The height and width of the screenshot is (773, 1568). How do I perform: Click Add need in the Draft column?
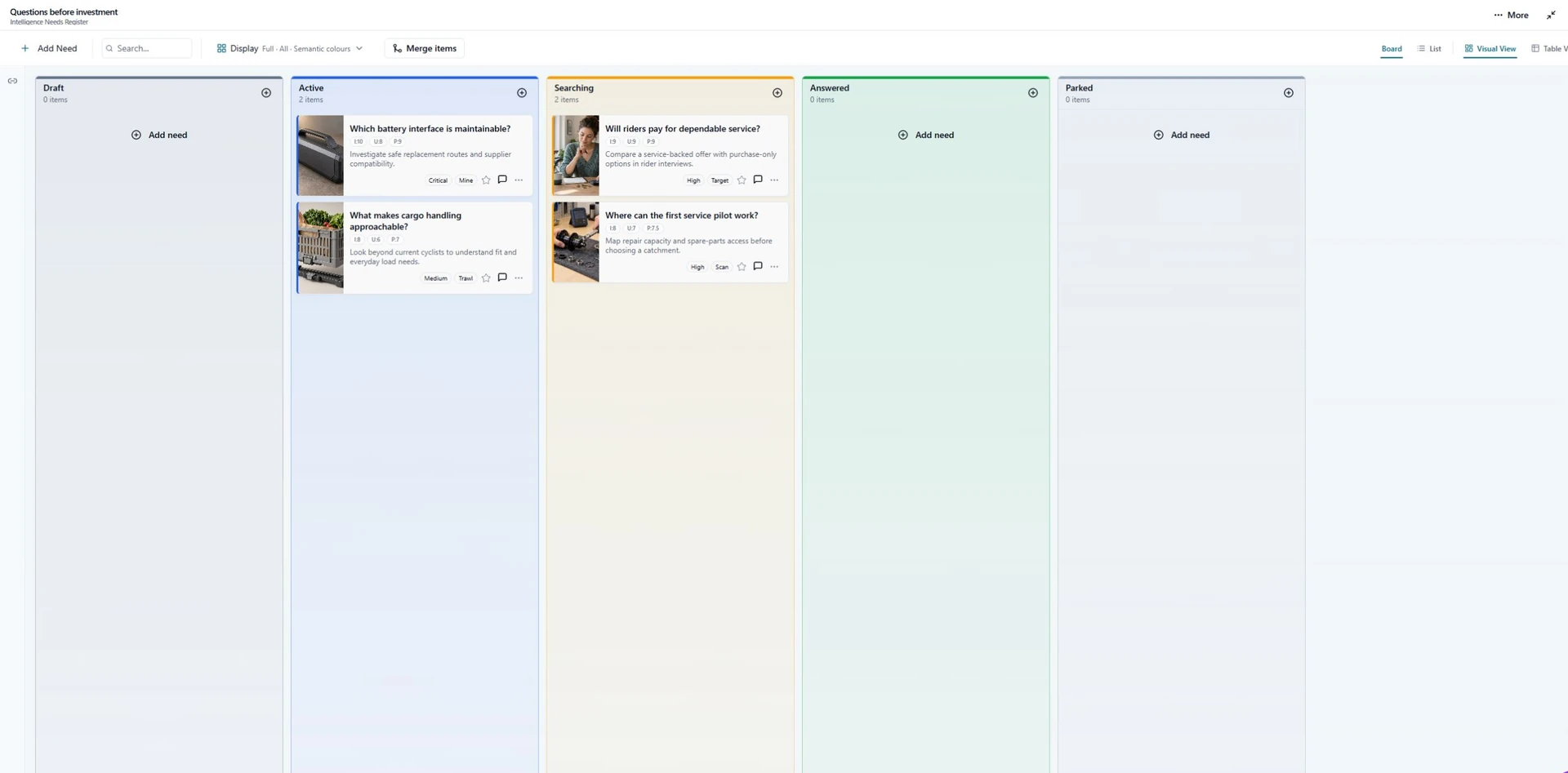pyautogui.click(x=159, y=135)
